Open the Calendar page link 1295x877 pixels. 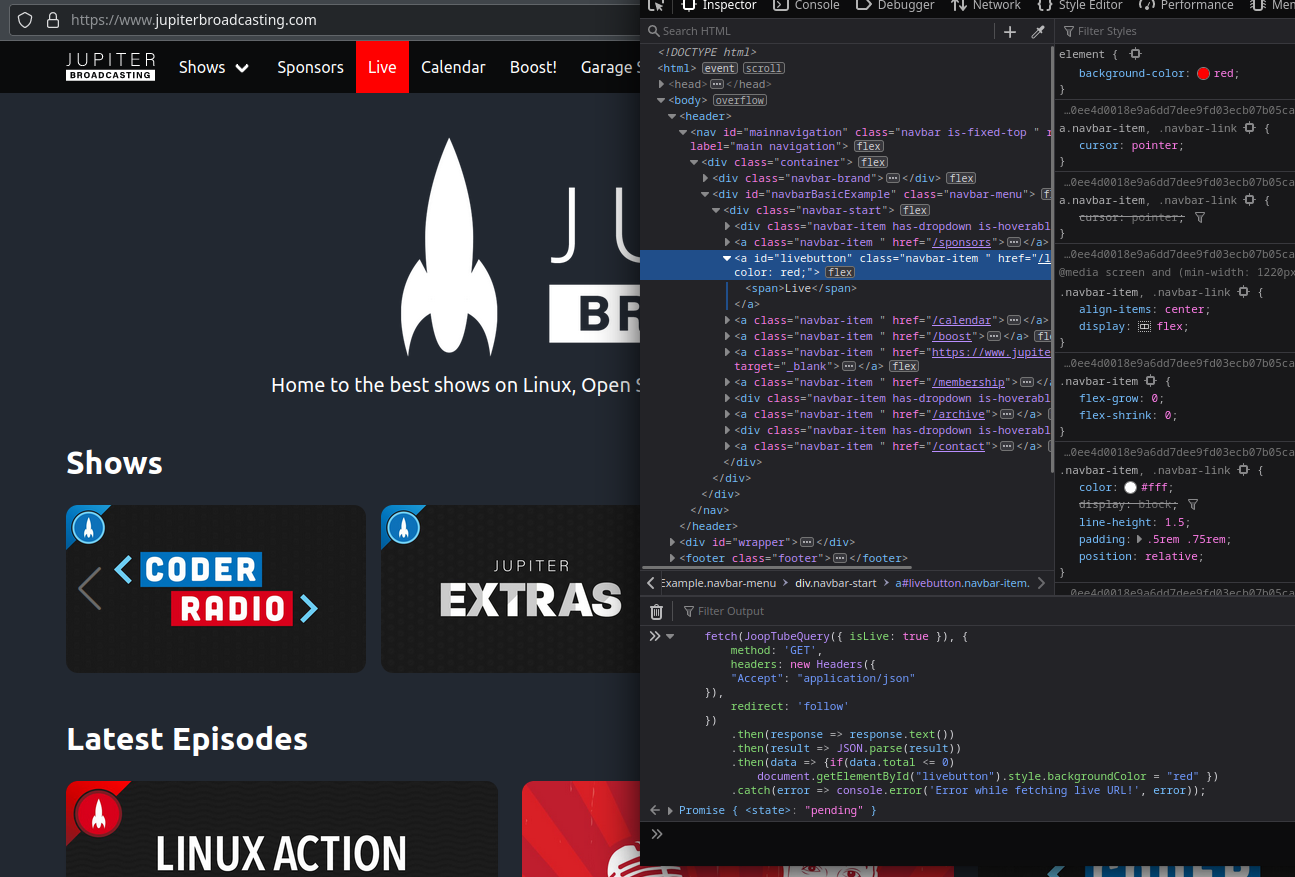pos(453,67)
